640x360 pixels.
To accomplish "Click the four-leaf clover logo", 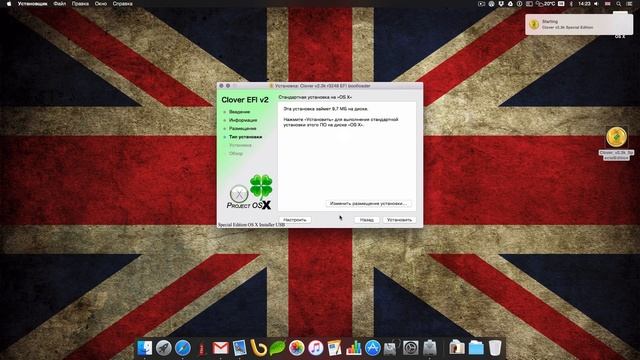I will [x=261, y=186].
